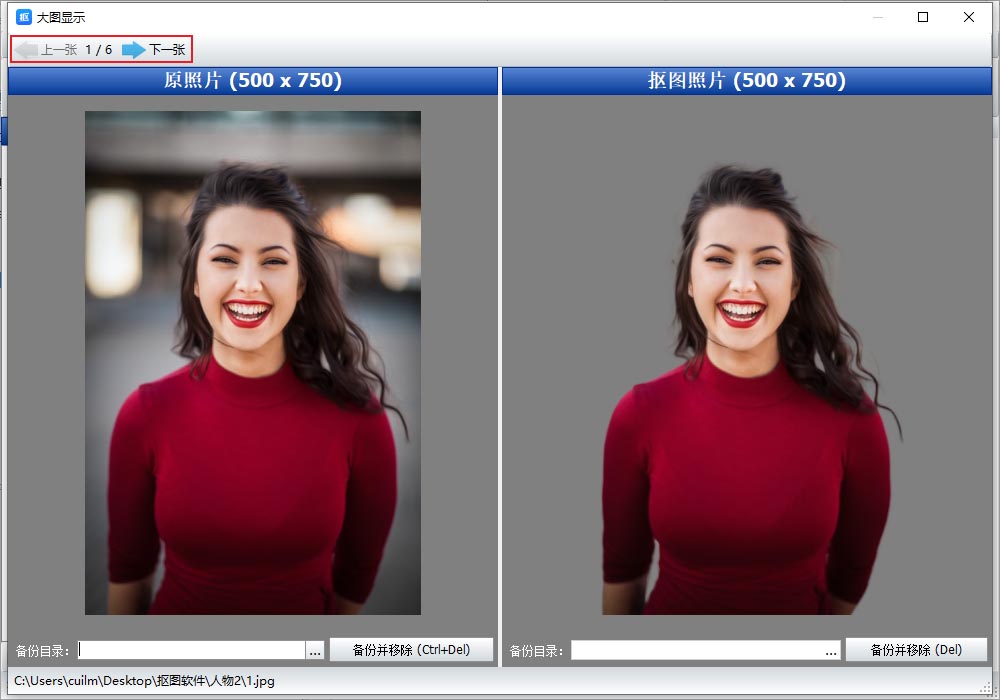
Task: Click the 下一张 text label
Action: [167, 50]
